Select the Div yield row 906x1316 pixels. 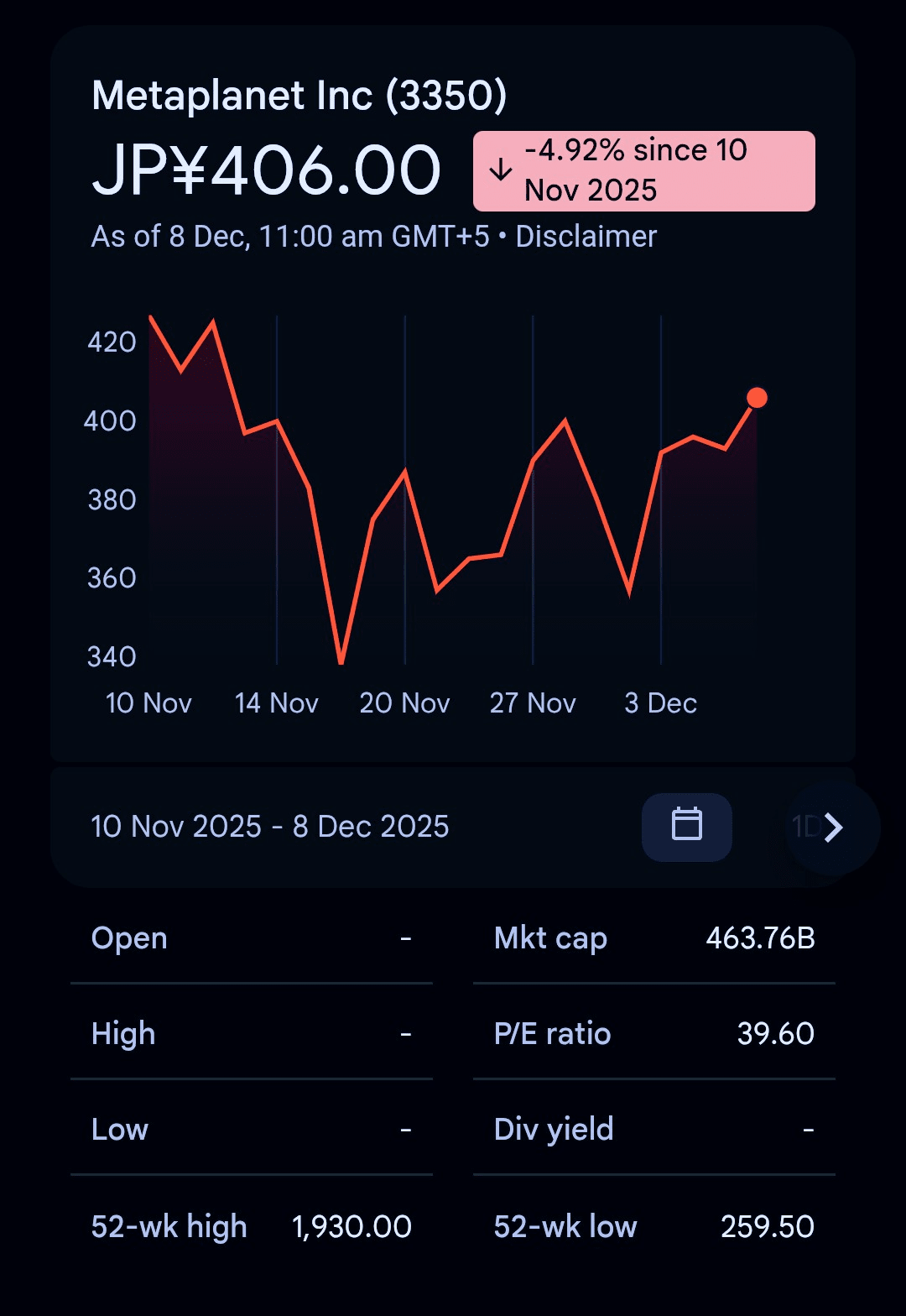click(x=654, y=1130)
